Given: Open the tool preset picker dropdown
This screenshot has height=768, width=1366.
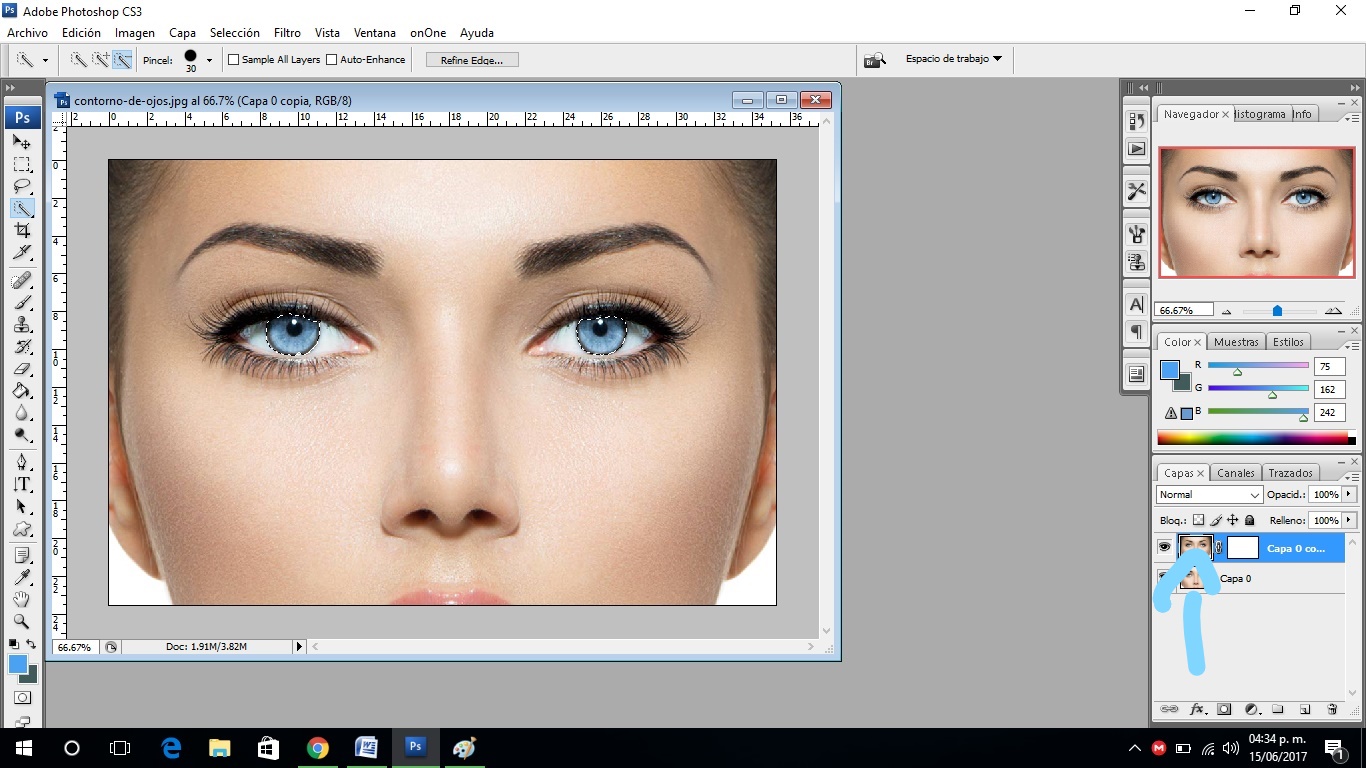Looking at the screenshot, I should tap(45, 60).
